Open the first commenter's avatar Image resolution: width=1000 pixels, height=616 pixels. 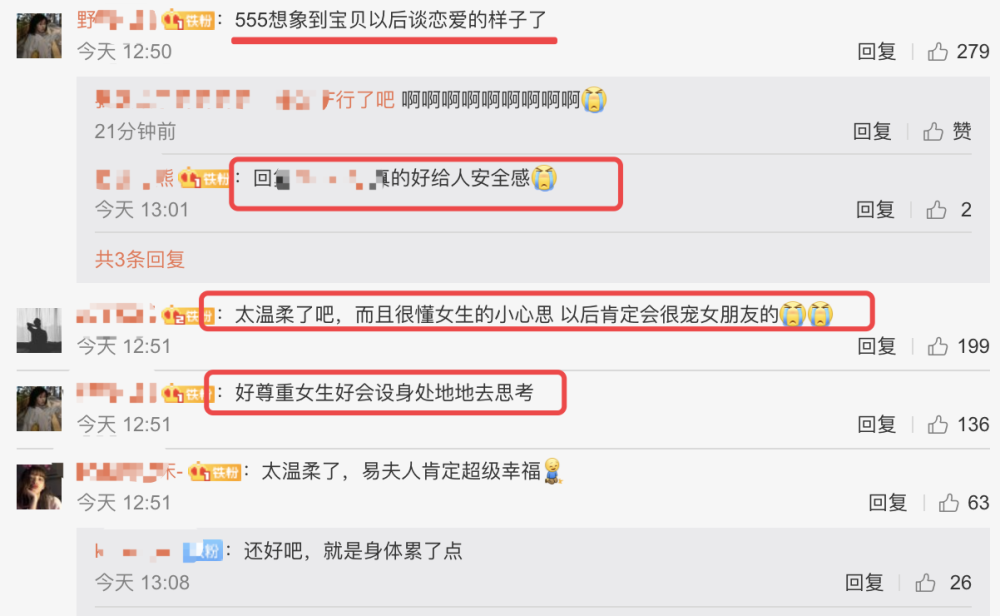coord(39,36)
